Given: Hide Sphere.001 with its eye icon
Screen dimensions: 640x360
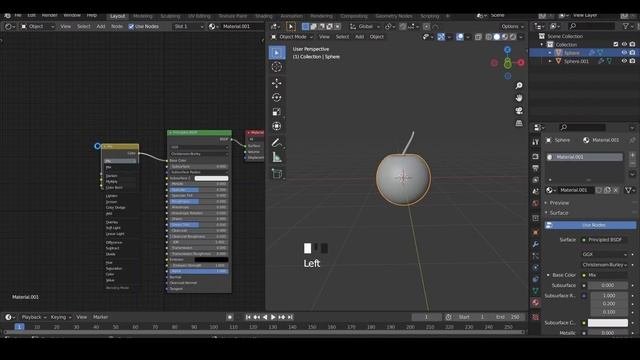Looking at the screenshot, I should 624,61.
